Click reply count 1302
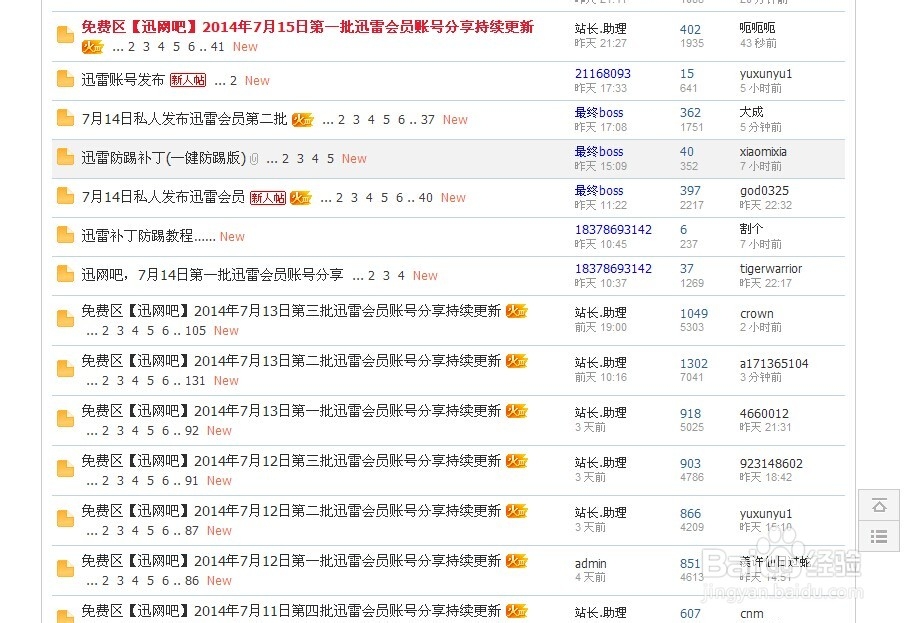 pyautogui.click(x=694, y=364)
